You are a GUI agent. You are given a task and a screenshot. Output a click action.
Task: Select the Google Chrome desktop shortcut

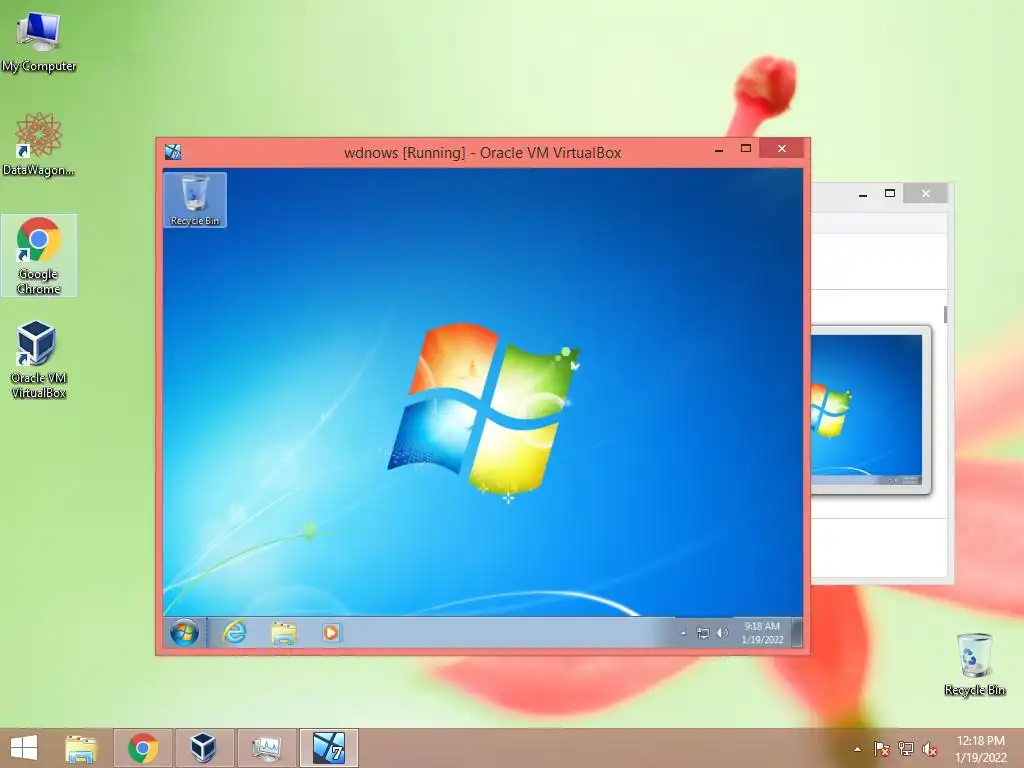click(x=39, y=255)
